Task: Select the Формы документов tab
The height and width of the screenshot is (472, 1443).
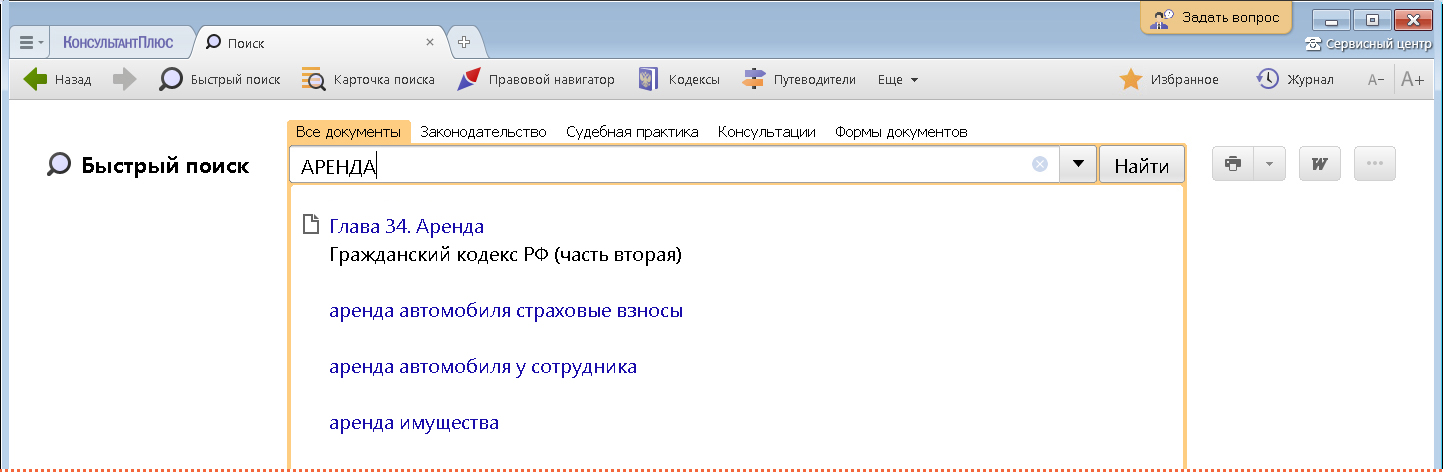Action: (901, 132)
